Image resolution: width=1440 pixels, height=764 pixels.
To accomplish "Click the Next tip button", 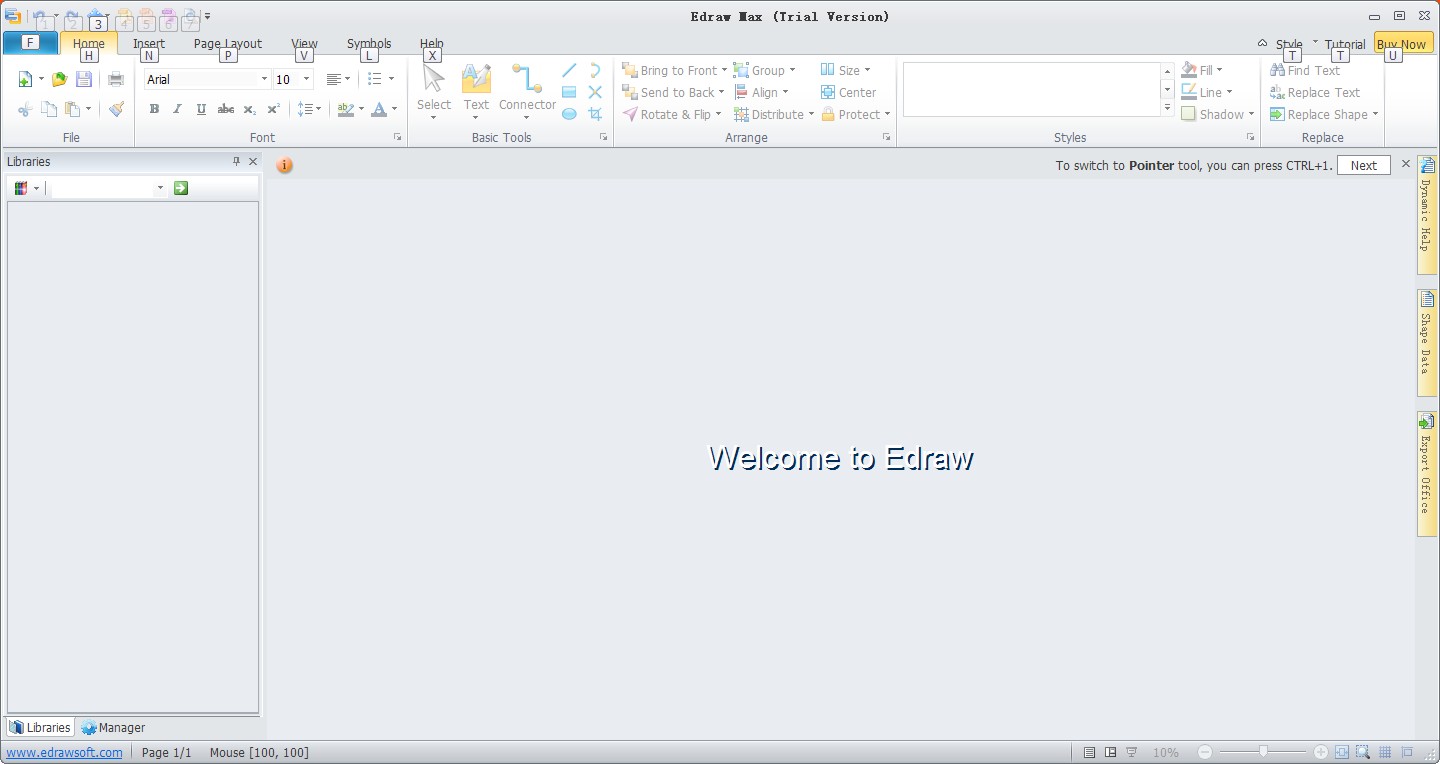I will pos(1364,166).
